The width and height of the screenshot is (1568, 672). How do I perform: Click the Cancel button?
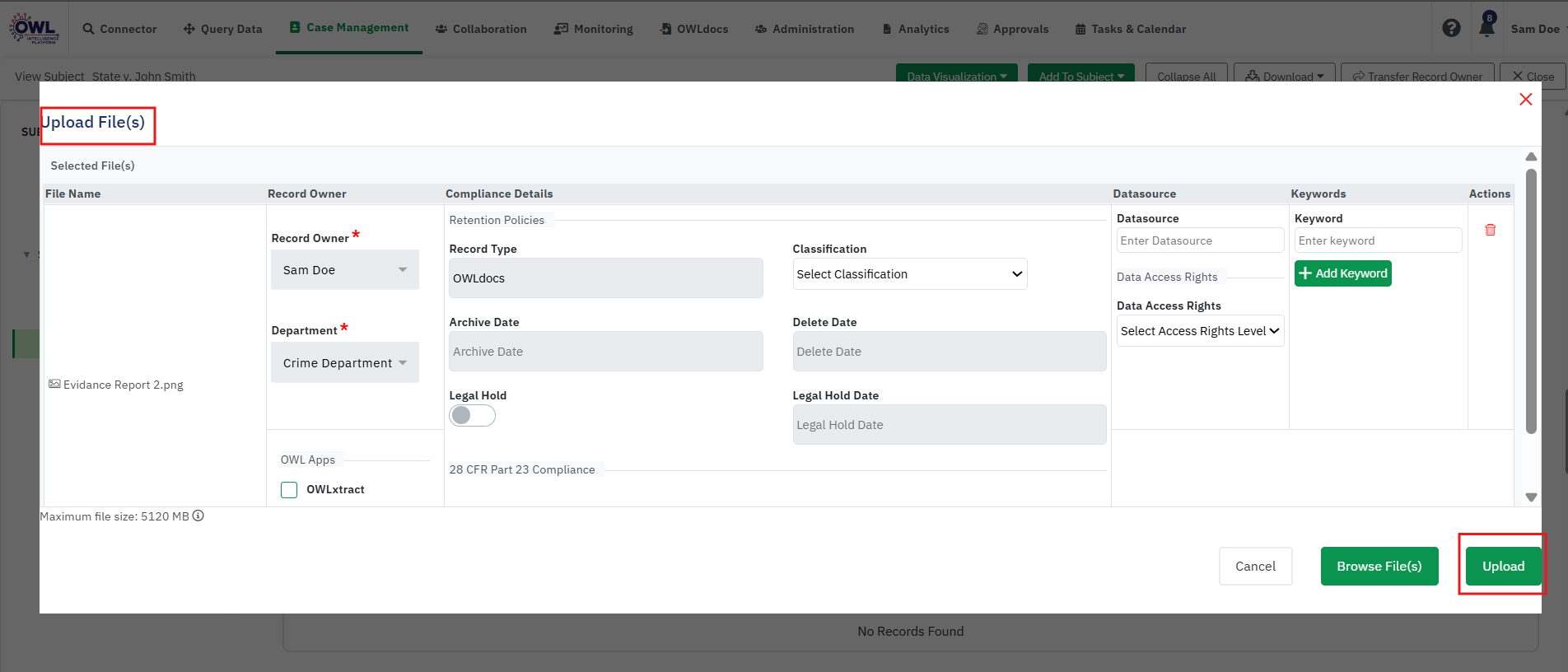1255,566
